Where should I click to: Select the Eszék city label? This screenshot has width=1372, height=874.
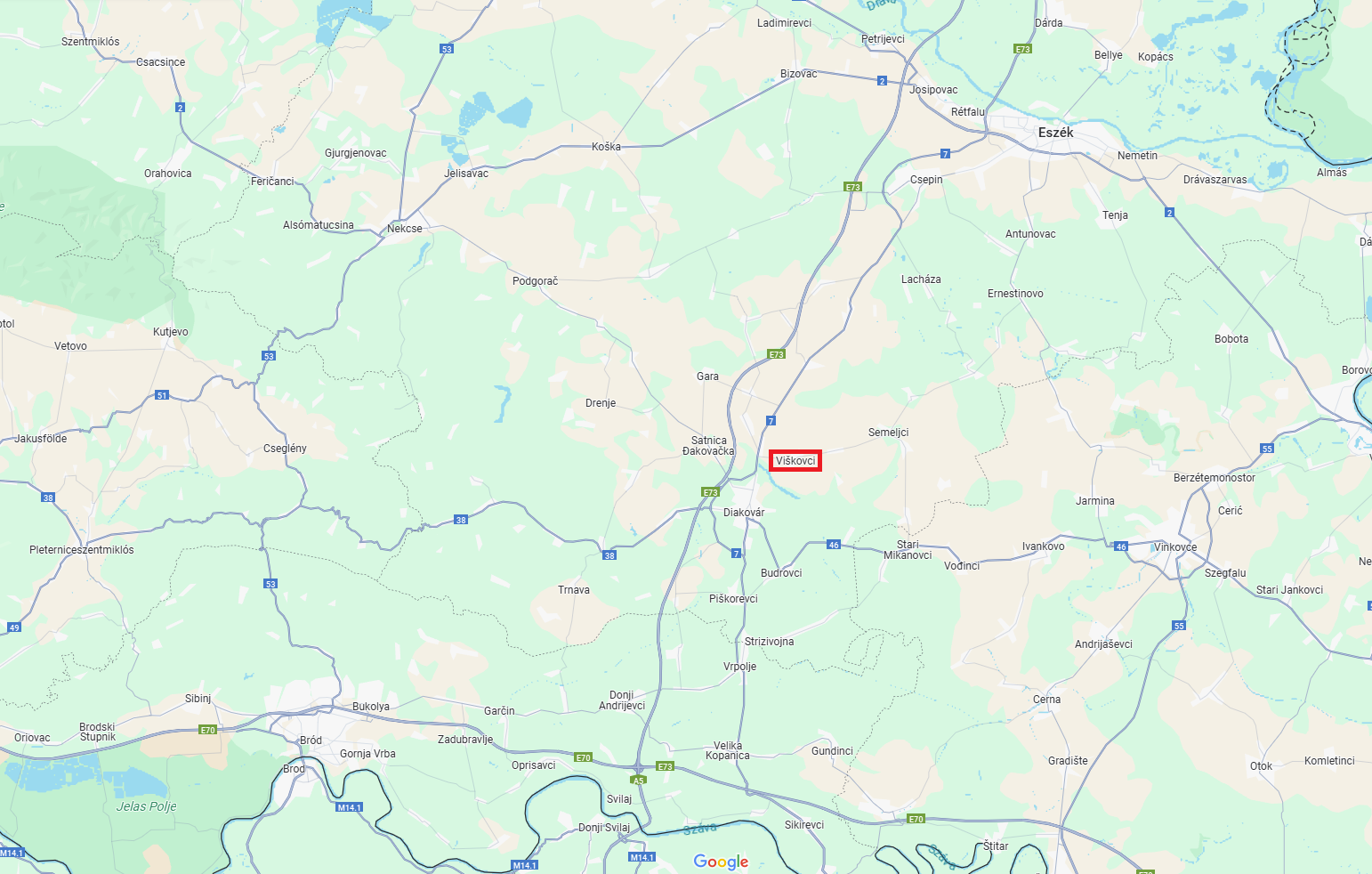(1056, 133)
